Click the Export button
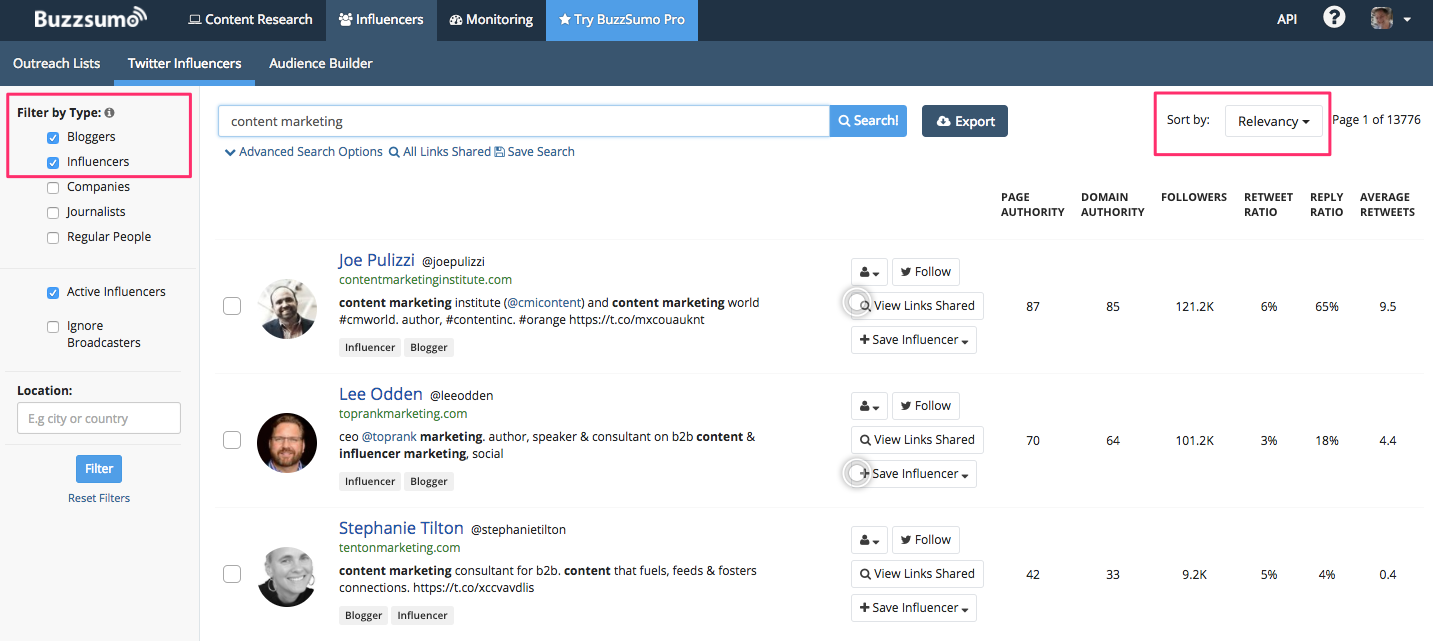Image resolution: width=1433 pixels, height=641 pixels. point(965,121)
